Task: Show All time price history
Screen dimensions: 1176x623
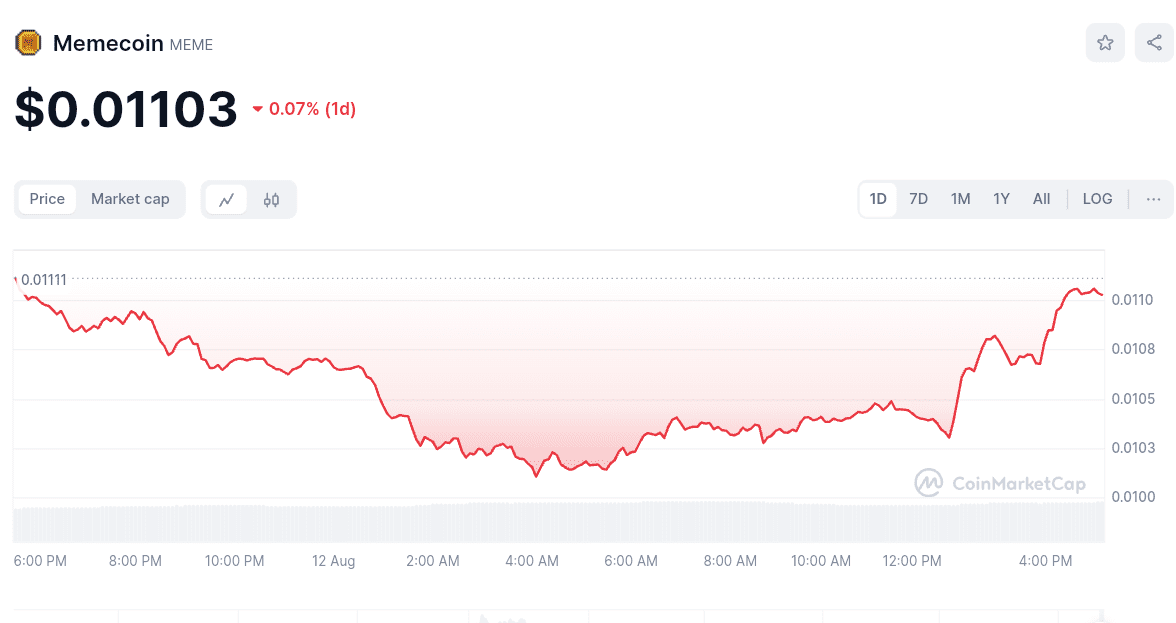Action: tap(1041, 199)
